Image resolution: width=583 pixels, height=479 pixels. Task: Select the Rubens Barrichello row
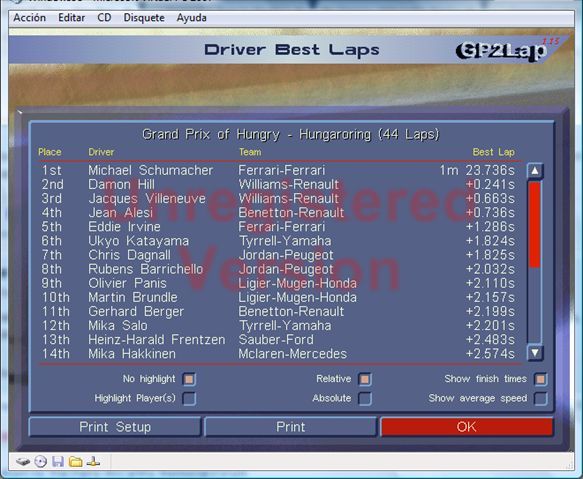pyautogui.click(x=278, y=269)
